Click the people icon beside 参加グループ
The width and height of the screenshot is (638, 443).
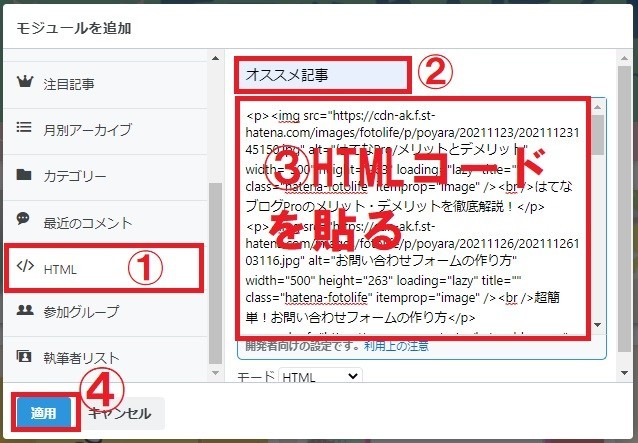(x=25, y=310)
